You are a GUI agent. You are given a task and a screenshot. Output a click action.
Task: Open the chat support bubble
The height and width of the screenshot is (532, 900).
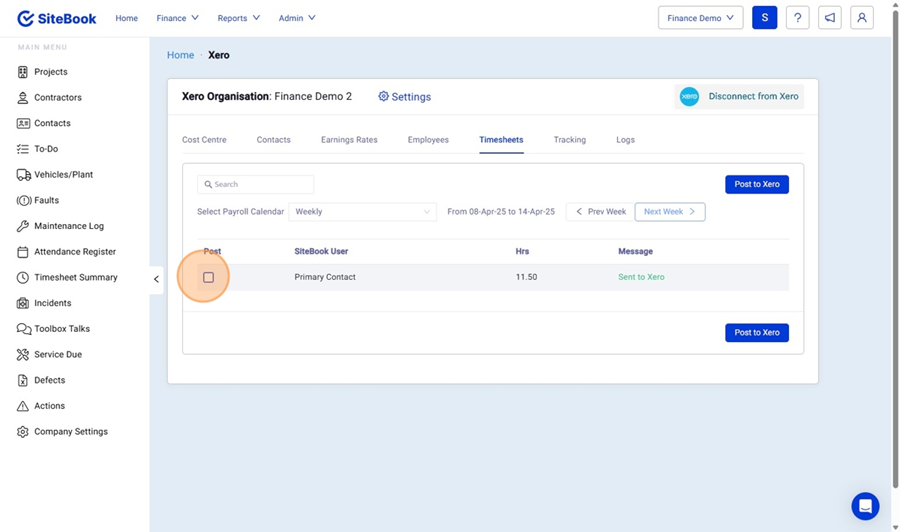pyautogui.click(x=865, y=506)
